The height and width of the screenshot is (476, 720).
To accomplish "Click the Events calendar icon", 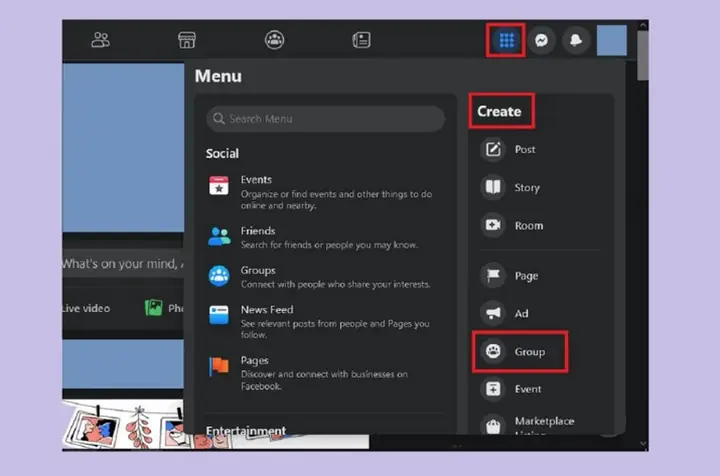I will pyautogui.click(x=219, y=185).
